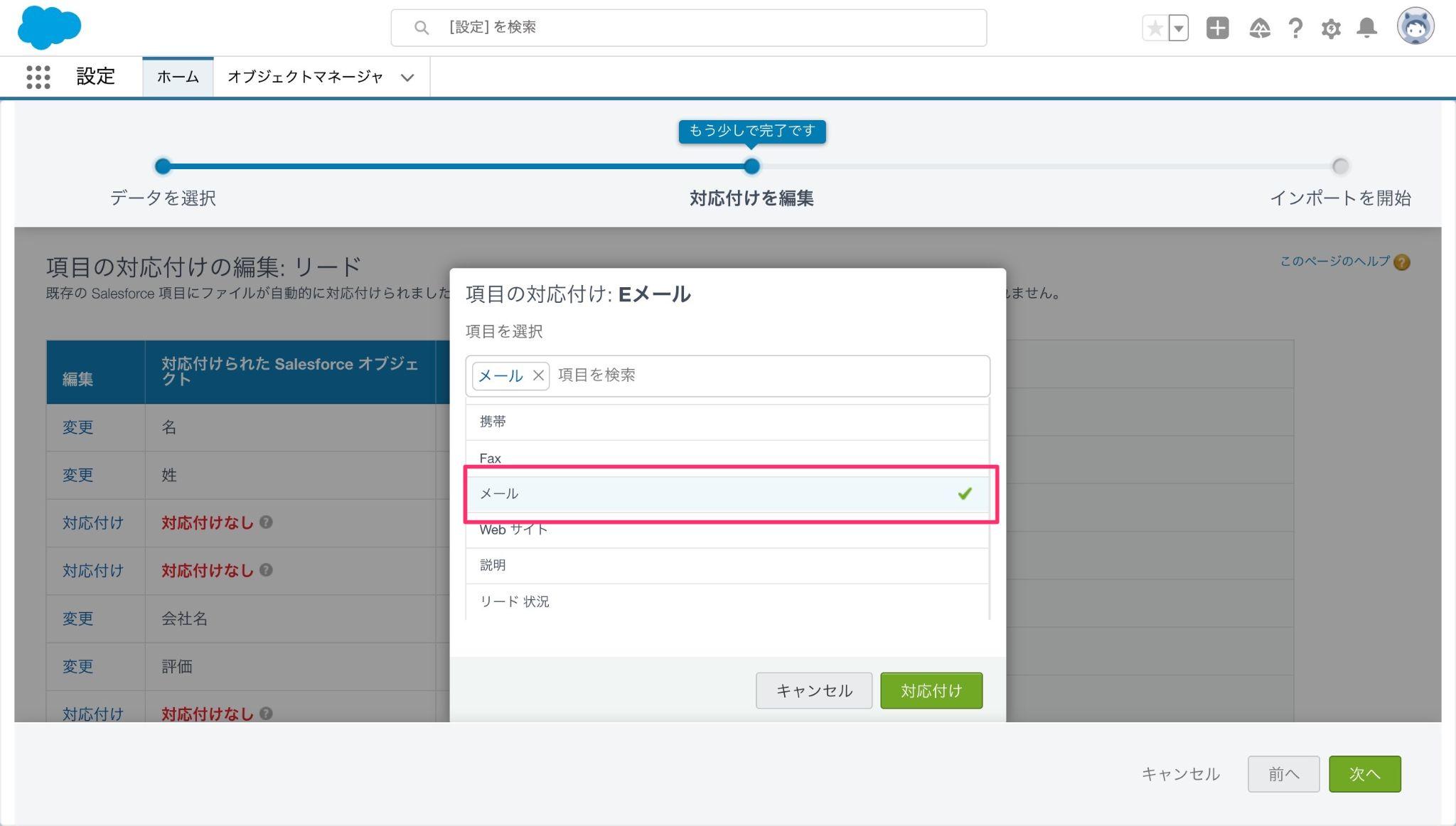Image resolution: width=1456 pixels, height=826 pixels.
Task: Click the 編集 column header
Action: [95, 372]
